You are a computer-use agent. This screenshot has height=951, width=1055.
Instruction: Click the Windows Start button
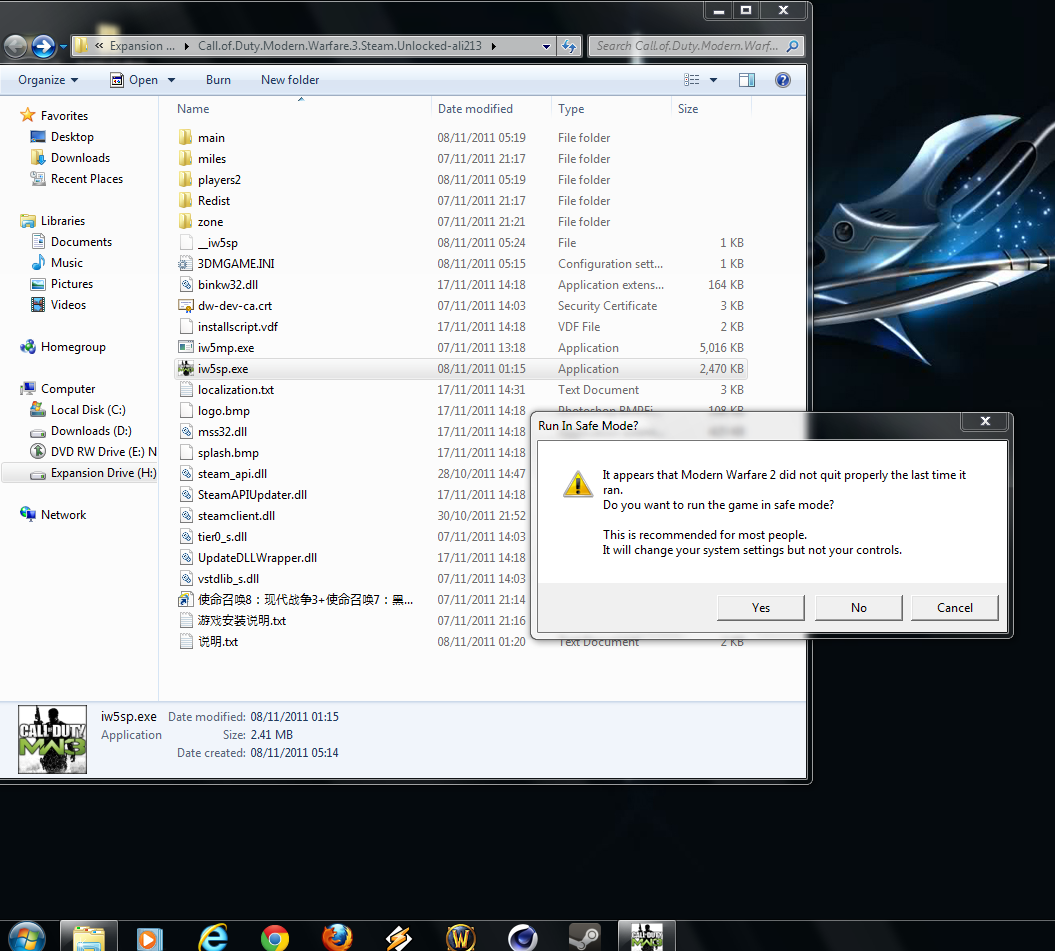click(x=27, y=936)
